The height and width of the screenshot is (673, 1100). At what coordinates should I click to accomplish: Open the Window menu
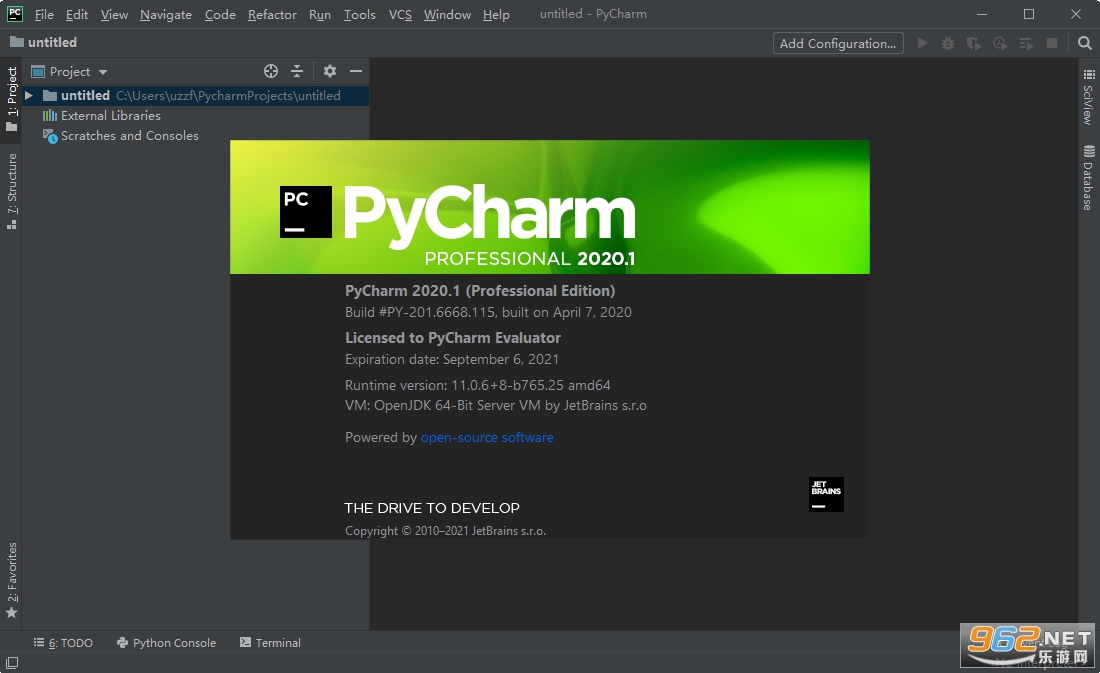[x=447, y=14]
